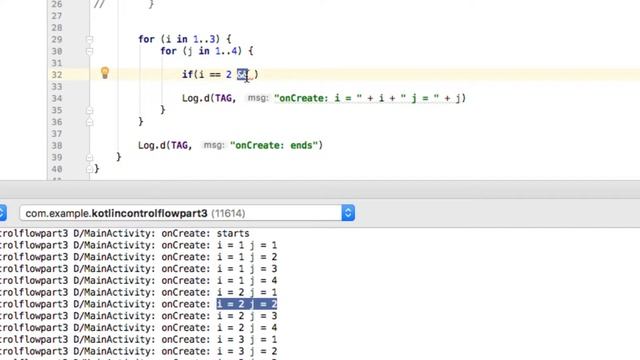
Task: Click line number 34 in the gutter
Action: point(57,98)
